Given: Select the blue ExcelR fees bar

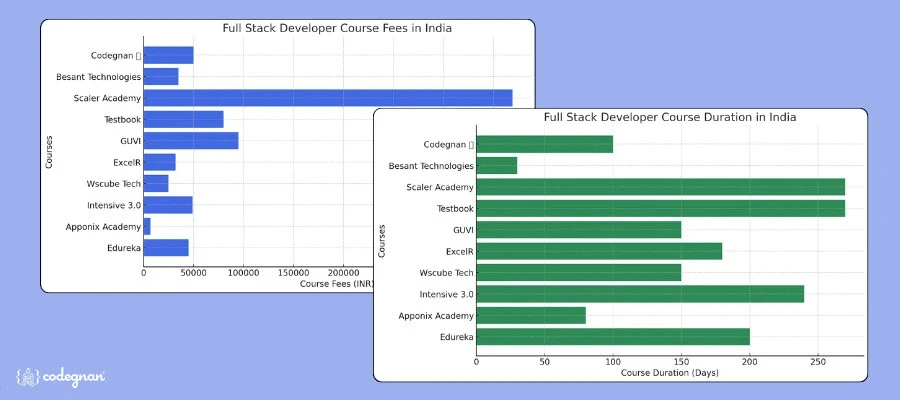Looking at the screenshot, I should pyautogui.click(x=160, y=162).
